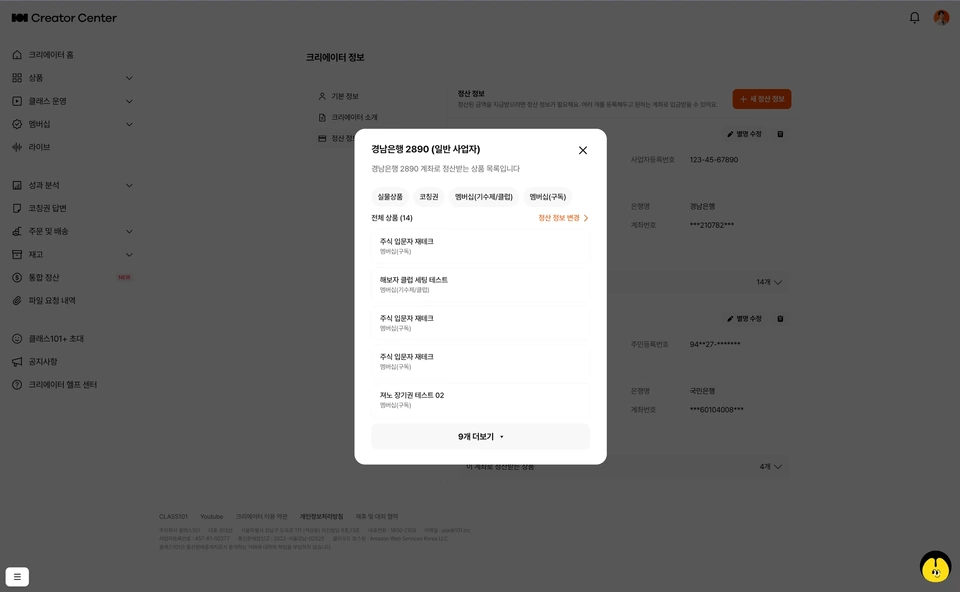Open the 코칭권 답변 note icon
This screenshot has width=960, height=592.
click(x=17, y=208)
